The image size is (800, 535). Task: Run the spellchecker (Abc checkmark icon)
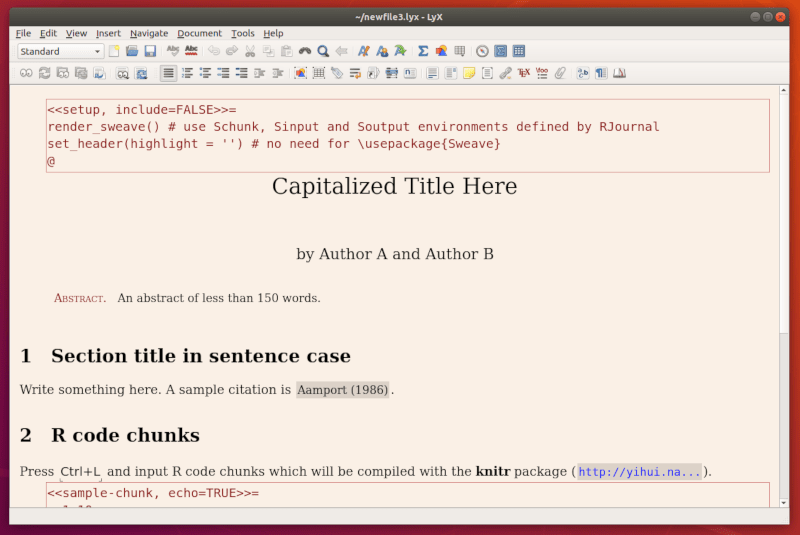tap(173, 51)
